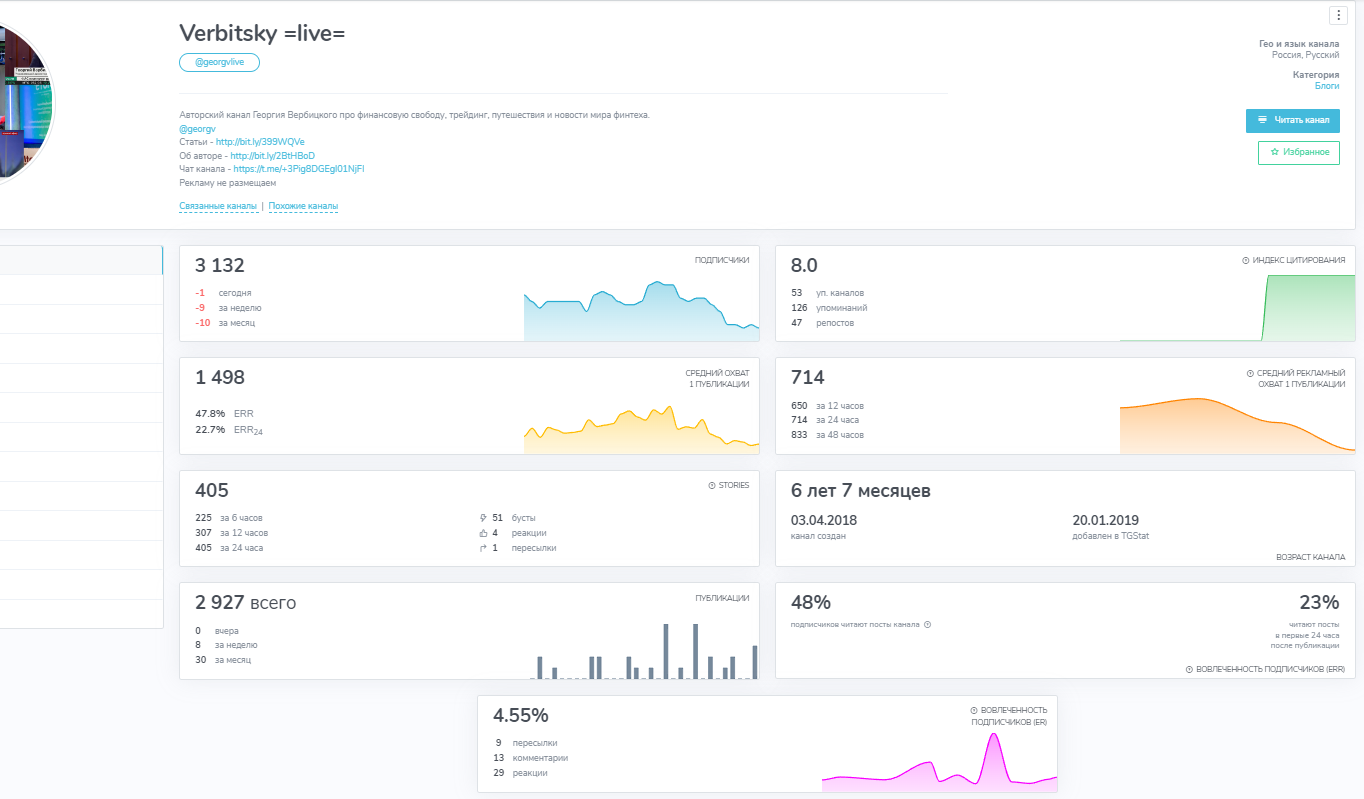Click the thumbs-up reactions icon in Stories card
The image size is (1364, 799).
tap(483, 533)
